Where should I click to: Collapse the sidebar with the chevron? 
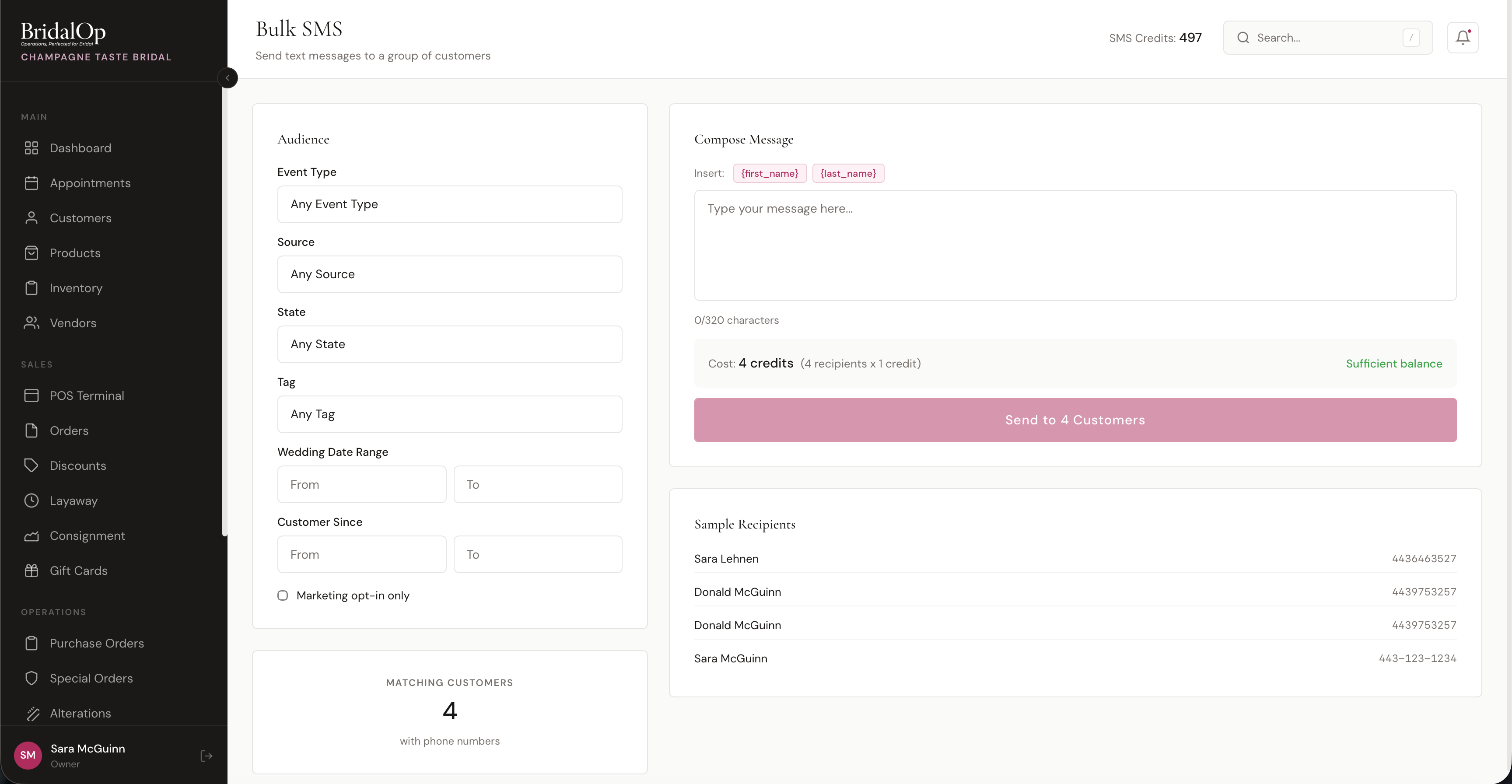(228, 77)
